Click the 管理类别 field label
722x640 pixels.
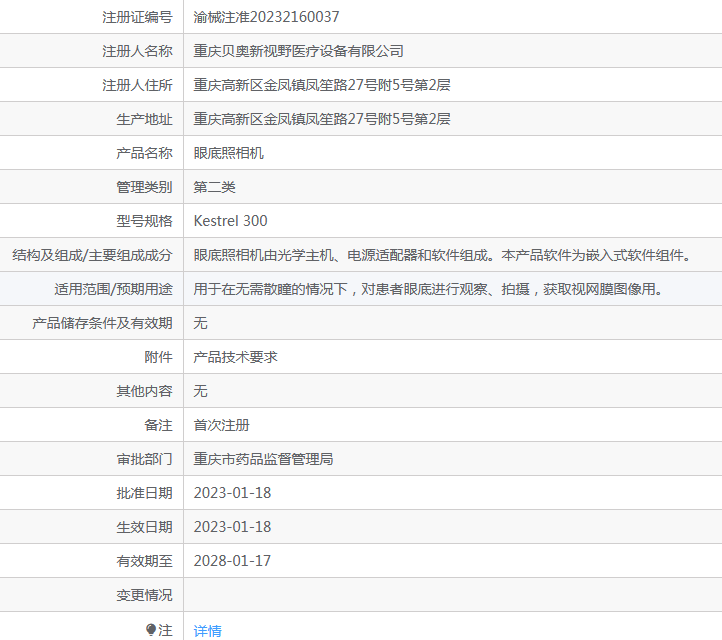(x=144, y=187)
